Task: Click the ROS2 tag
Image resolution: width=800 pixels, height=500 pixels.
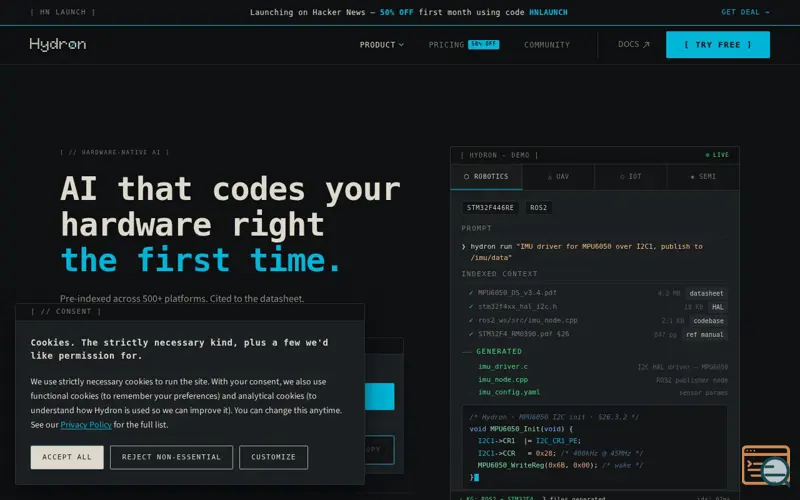Action: (538, 208)
